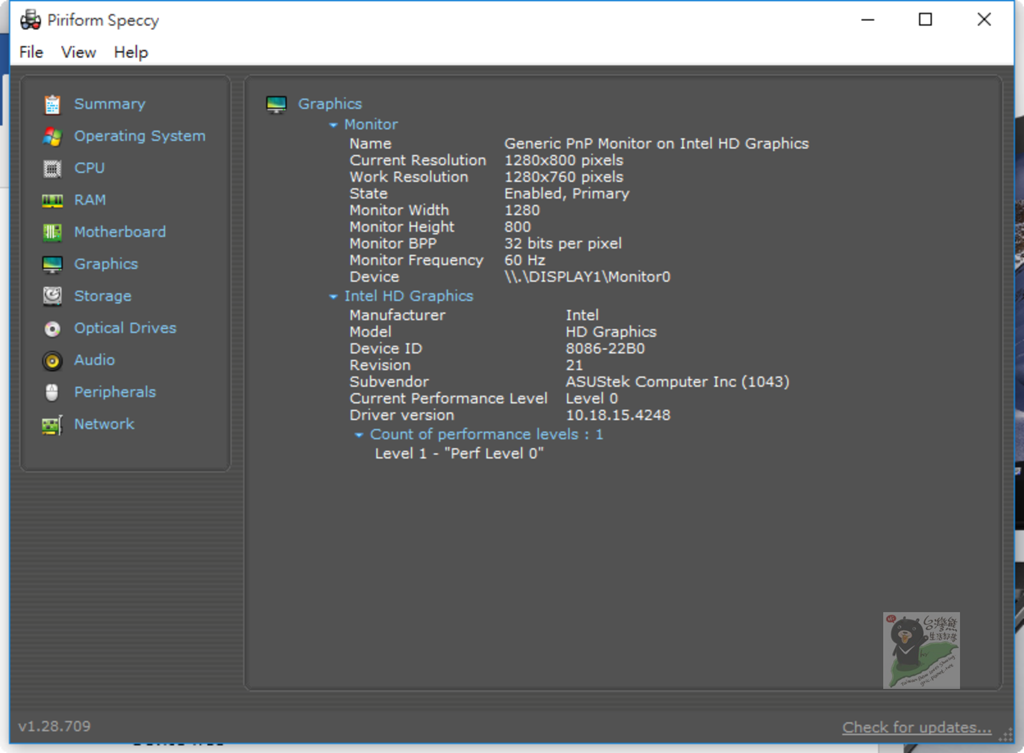Click the Level 1 Perf Level 0 row
The width and height of the screenshot is (1024, 753).
pos(459,454)
